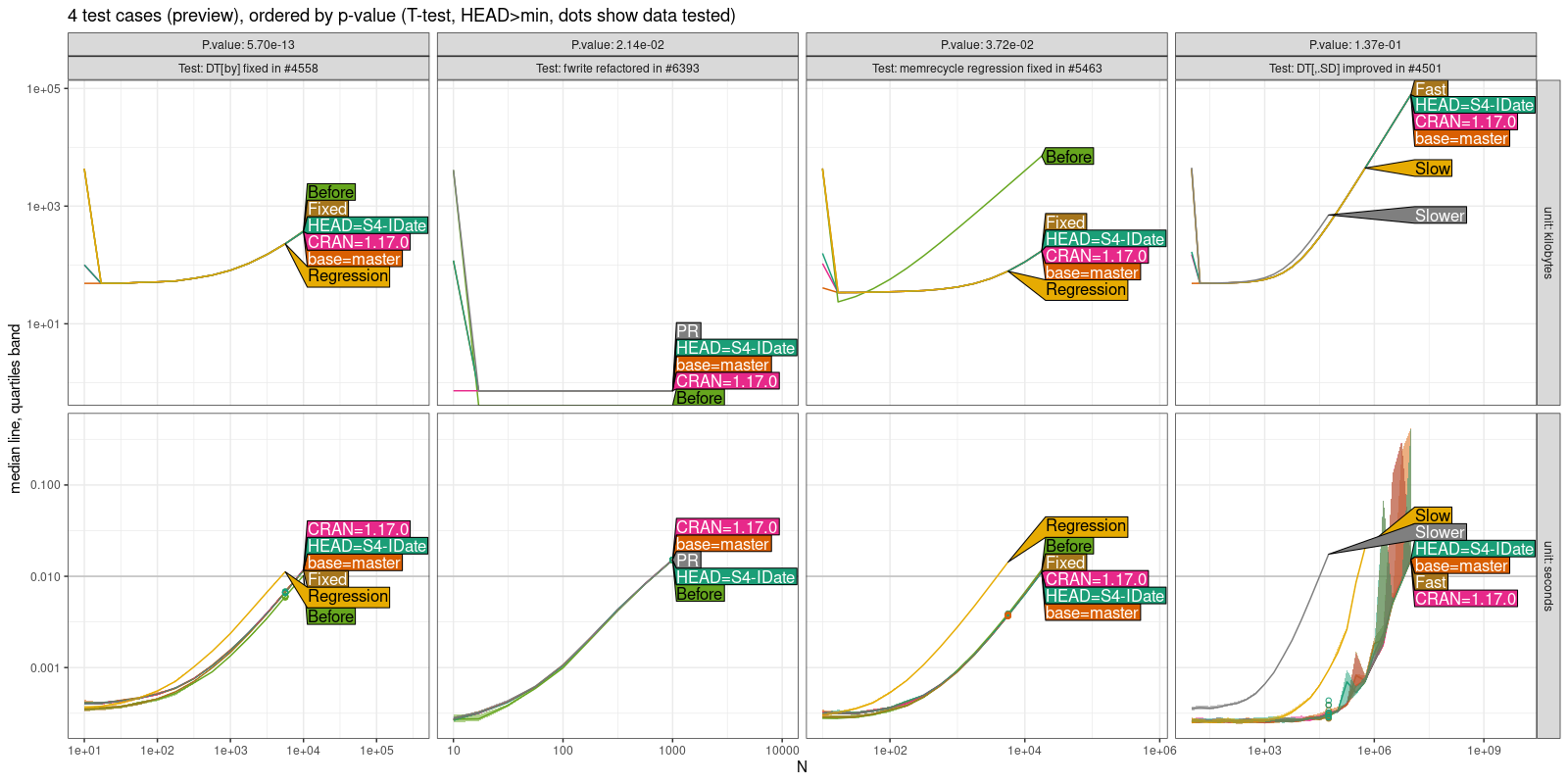The width and height of the screenshot is (1568, 784).
Task: Click 'Before' label in DT[by] kilobytes panel
Action: [331, 192]
